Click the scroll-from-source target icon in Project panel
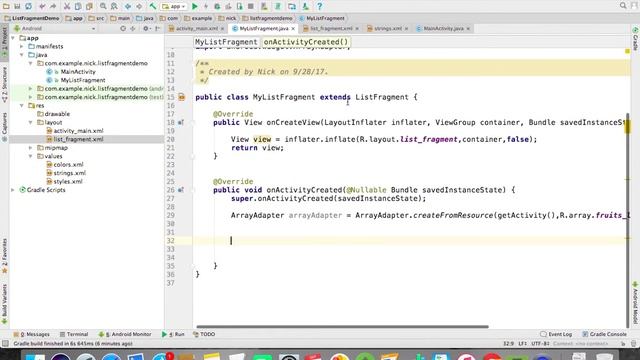 [123, 29]
